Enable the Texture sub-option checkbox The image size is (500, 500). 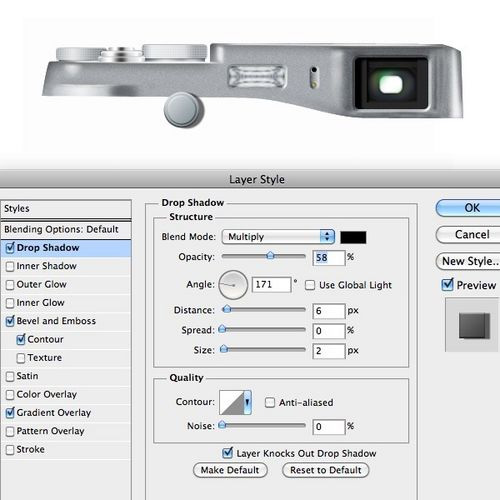click(21, 358)
